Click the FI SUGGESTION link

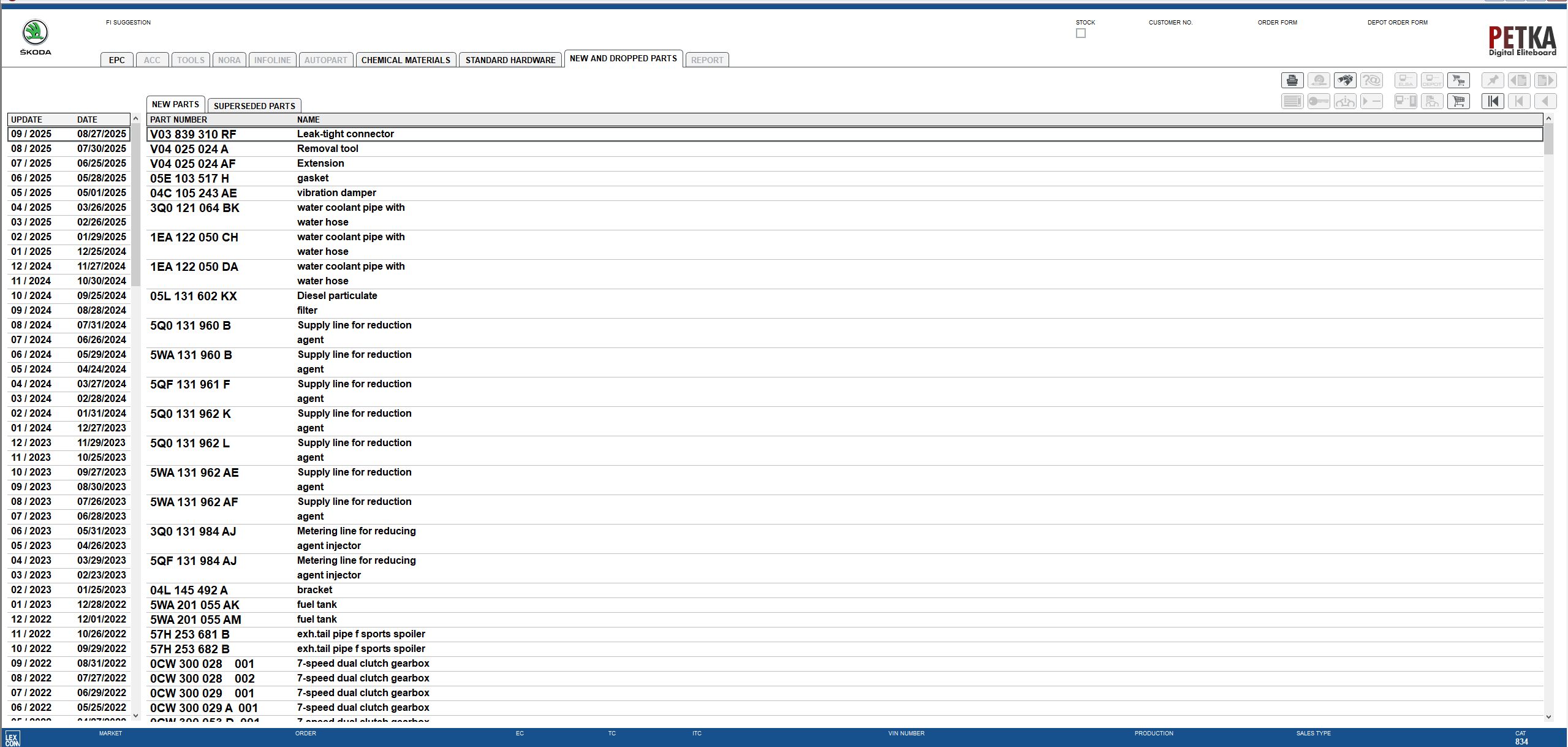[x=128, y=22]
